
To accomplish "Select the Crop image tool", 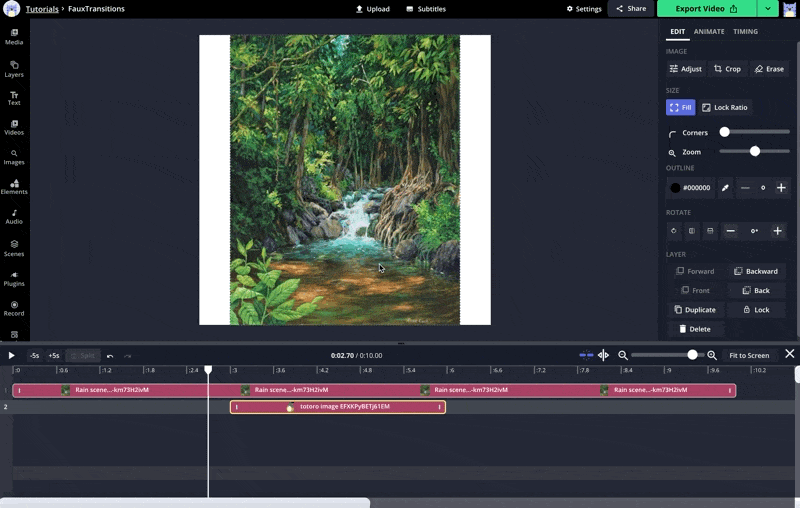I will (x=727, y=69).
